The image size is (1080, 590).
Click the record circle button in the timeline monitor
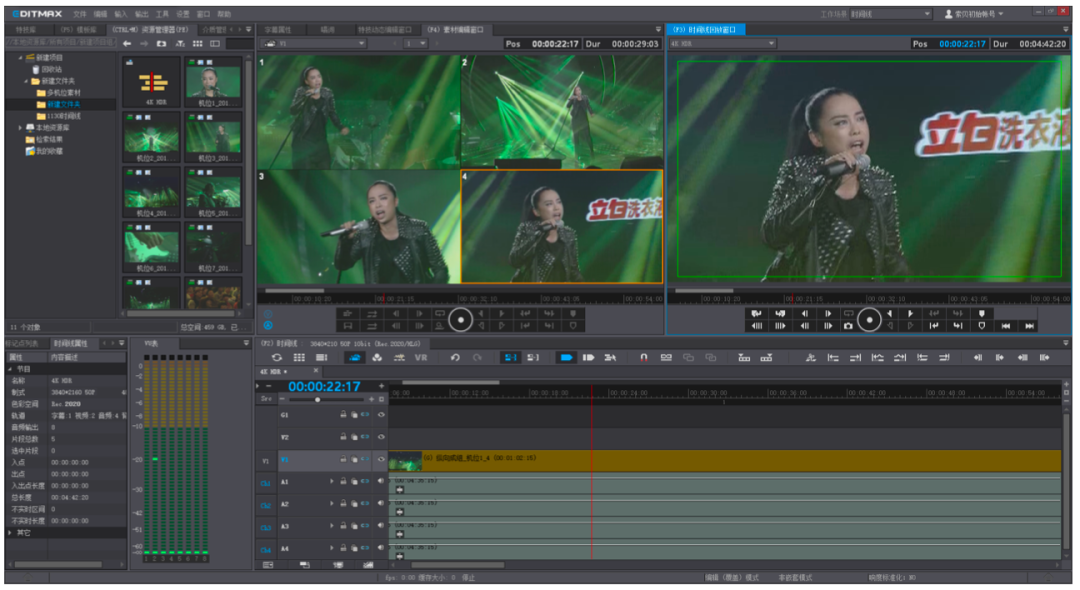pos(869,319)
